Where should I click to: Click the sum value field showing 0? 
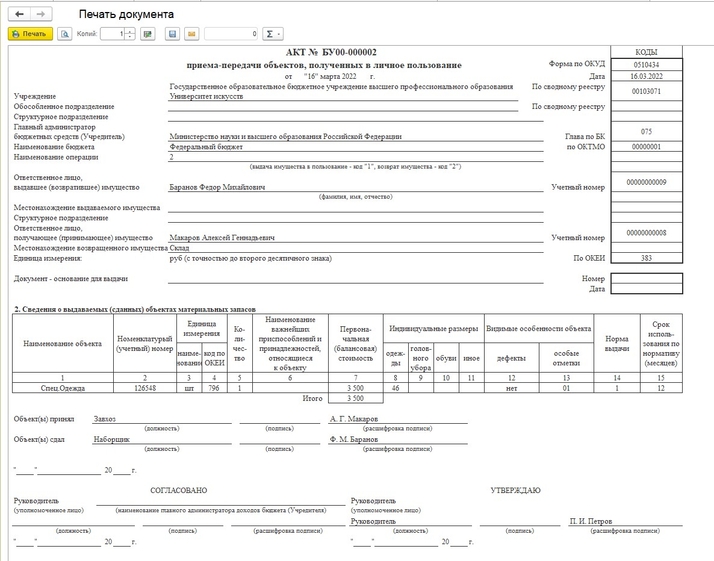[232, 34]
